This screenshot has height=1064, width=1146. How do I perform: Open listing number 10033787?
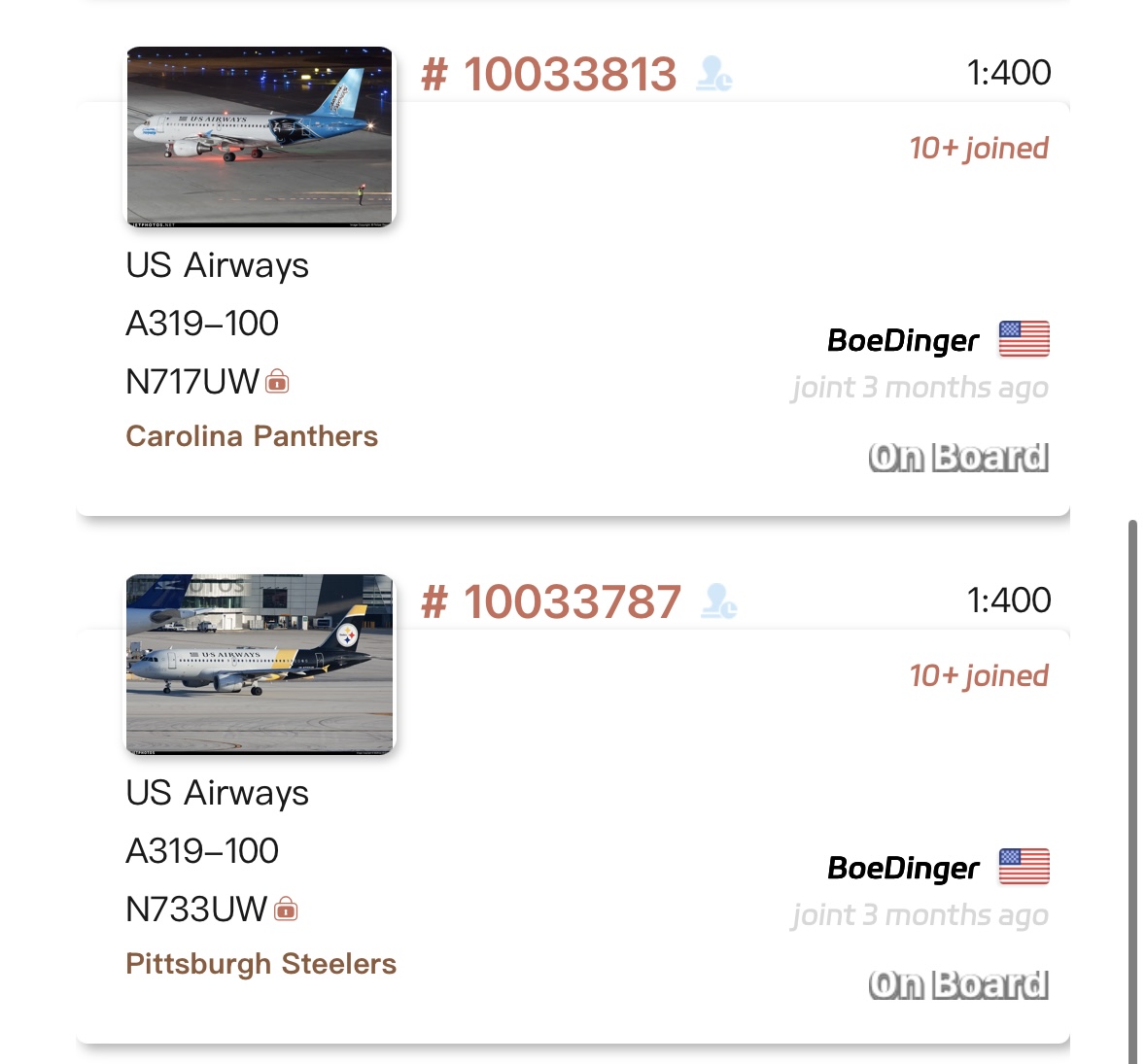coord(551,602)
